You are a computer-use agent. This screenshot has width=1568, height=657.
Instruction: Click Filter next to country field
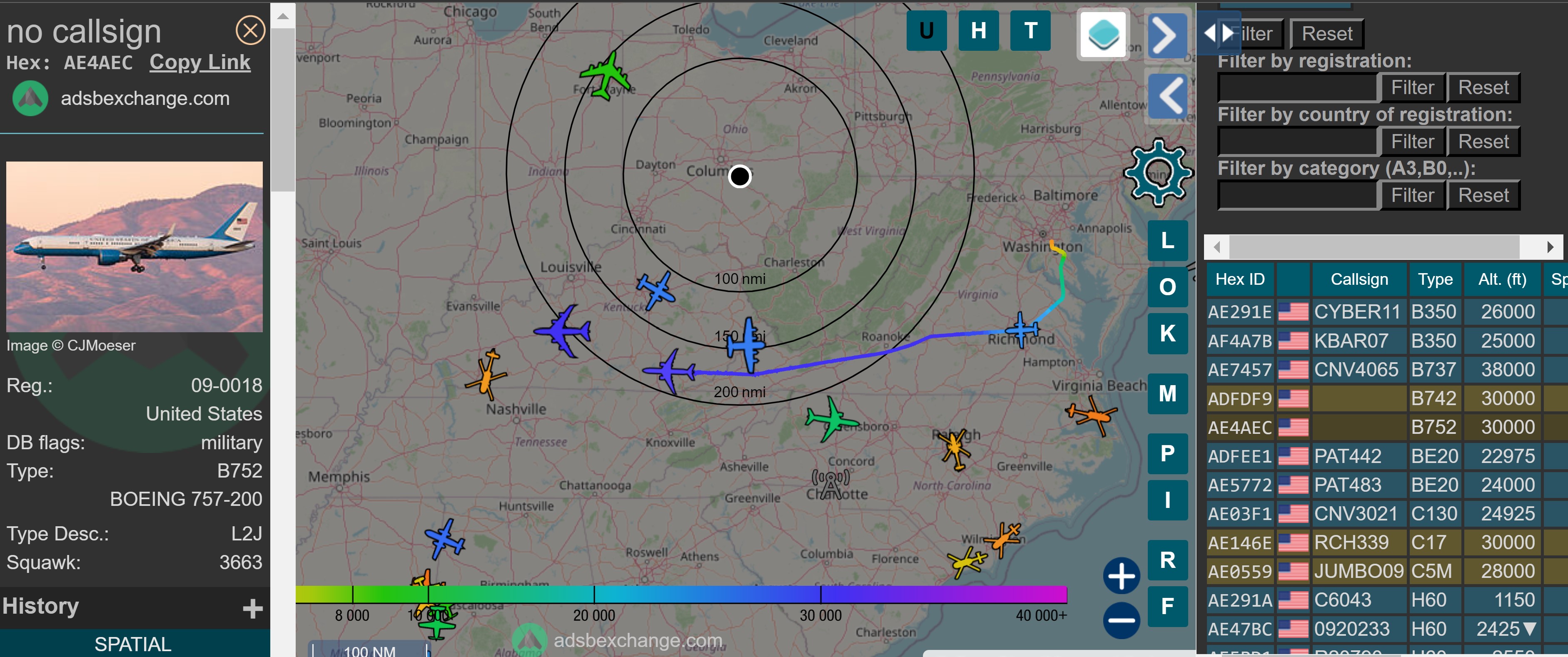click(x=1412, y=142)
